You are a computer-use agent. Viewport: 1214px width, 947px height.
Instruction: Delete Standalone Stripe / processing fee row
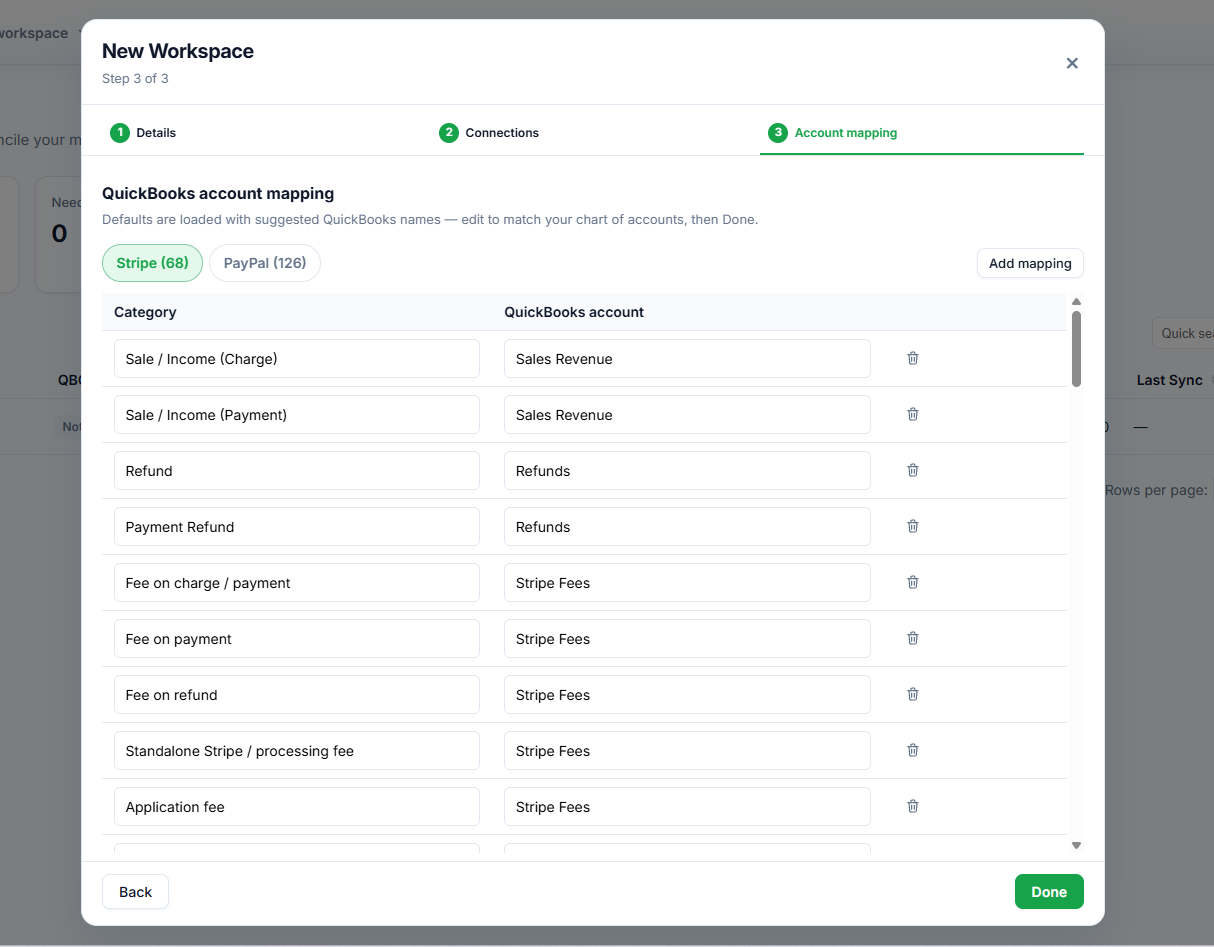(x=912, y=750)
